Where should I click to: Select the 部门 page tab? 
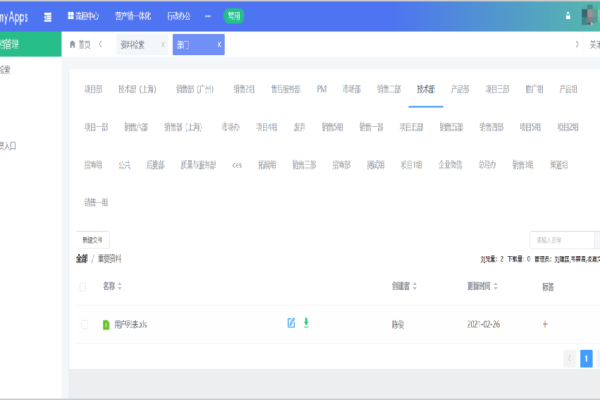point(199,44)
